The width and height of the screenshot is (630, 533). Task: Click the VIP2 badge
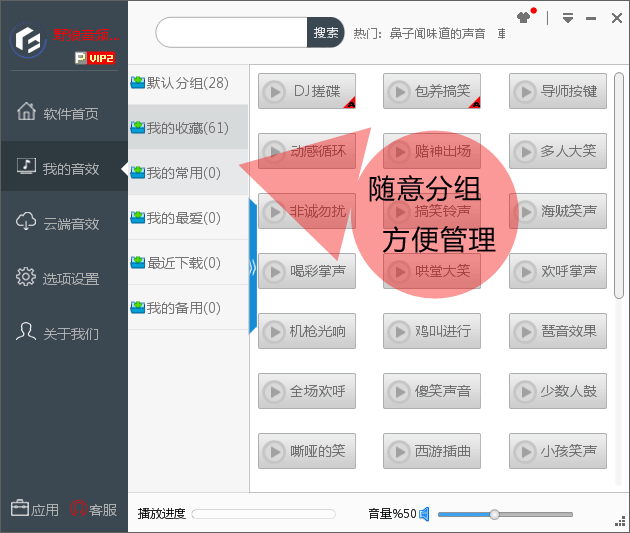95,58
